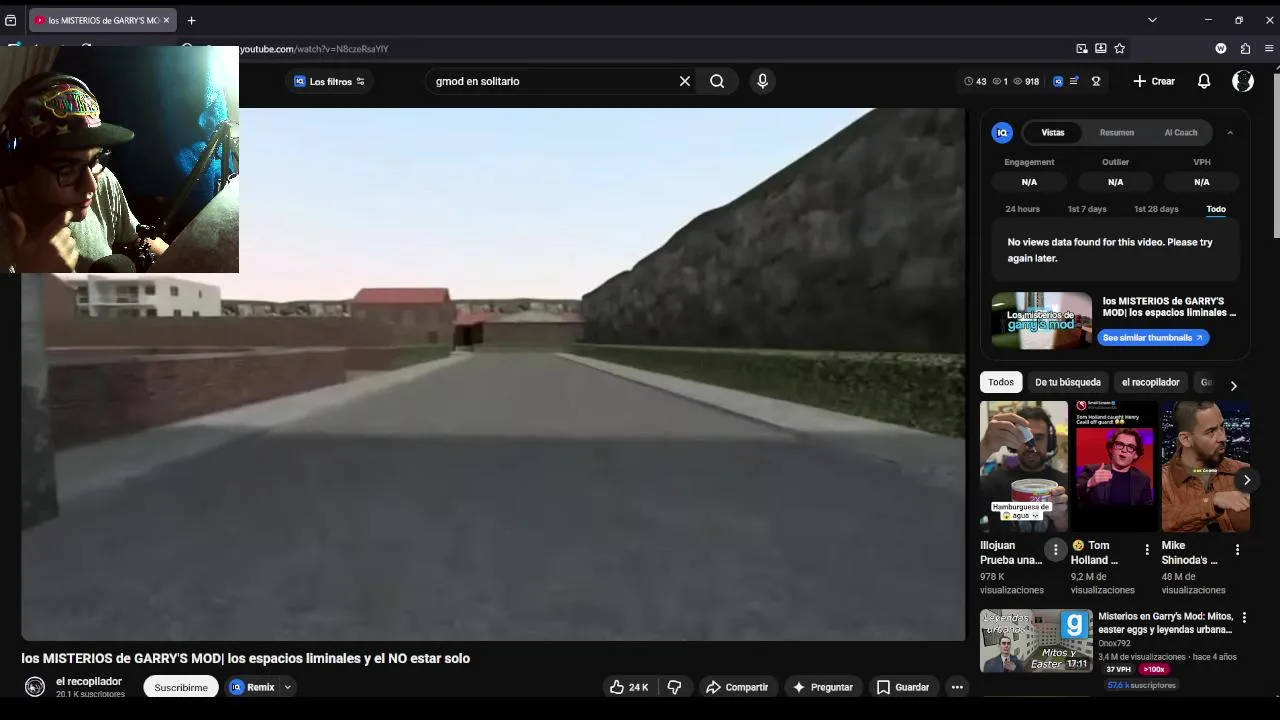Screen dimensions: 1280x720
Task: Switch to the Resumen tab
Action: point(1117,132)
